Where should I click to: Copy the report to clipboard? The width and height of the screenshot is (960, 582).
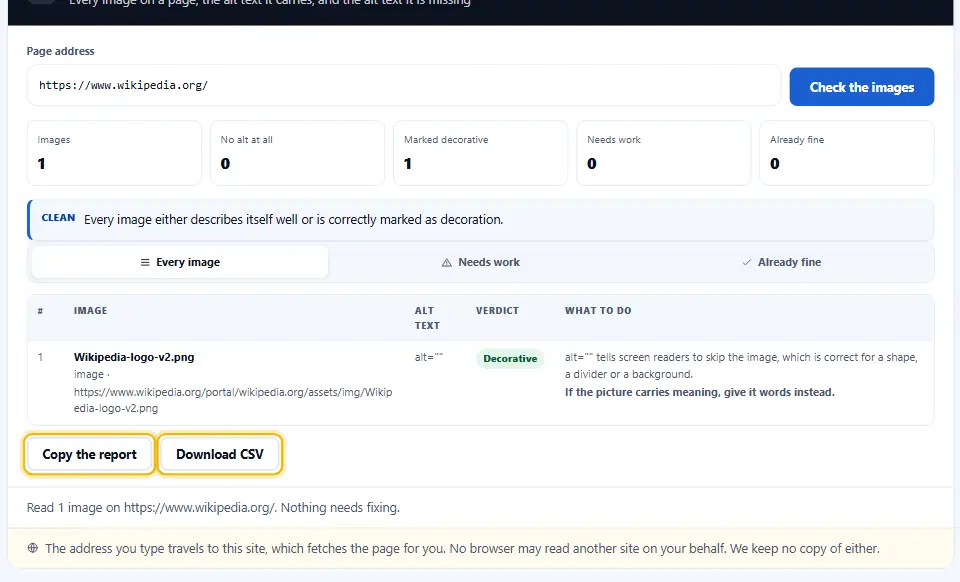click(89, 454)
